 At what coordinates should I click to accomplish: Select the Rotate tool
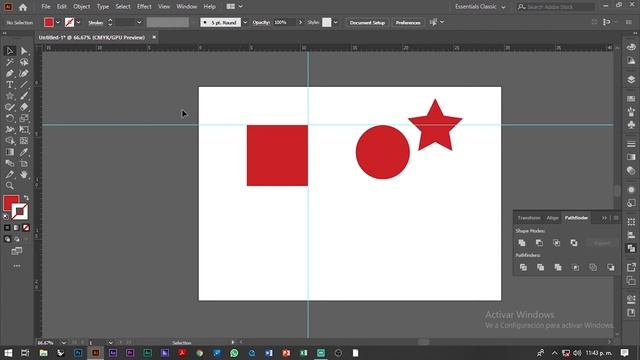10,118
